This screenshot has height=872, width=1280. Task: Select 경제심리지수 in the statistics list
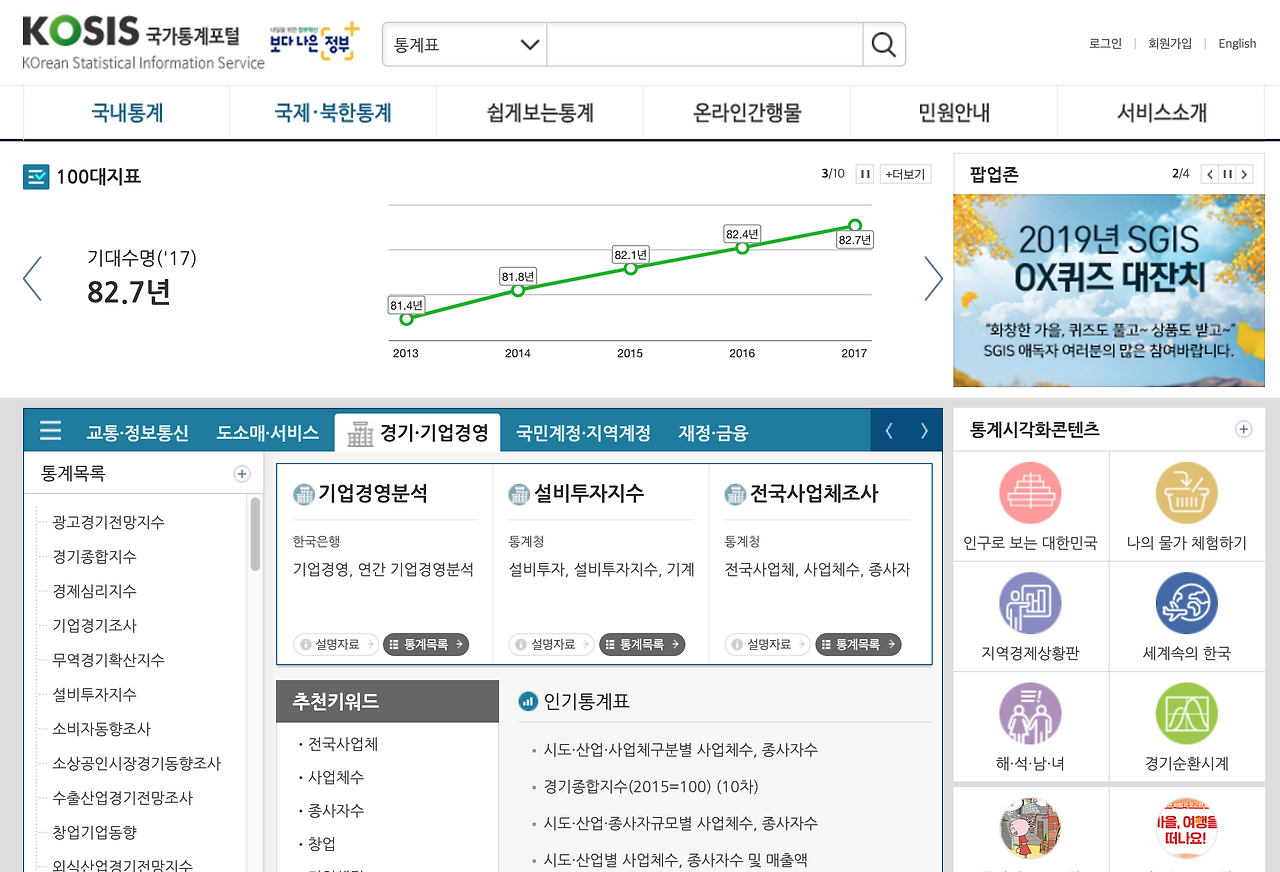95,591
